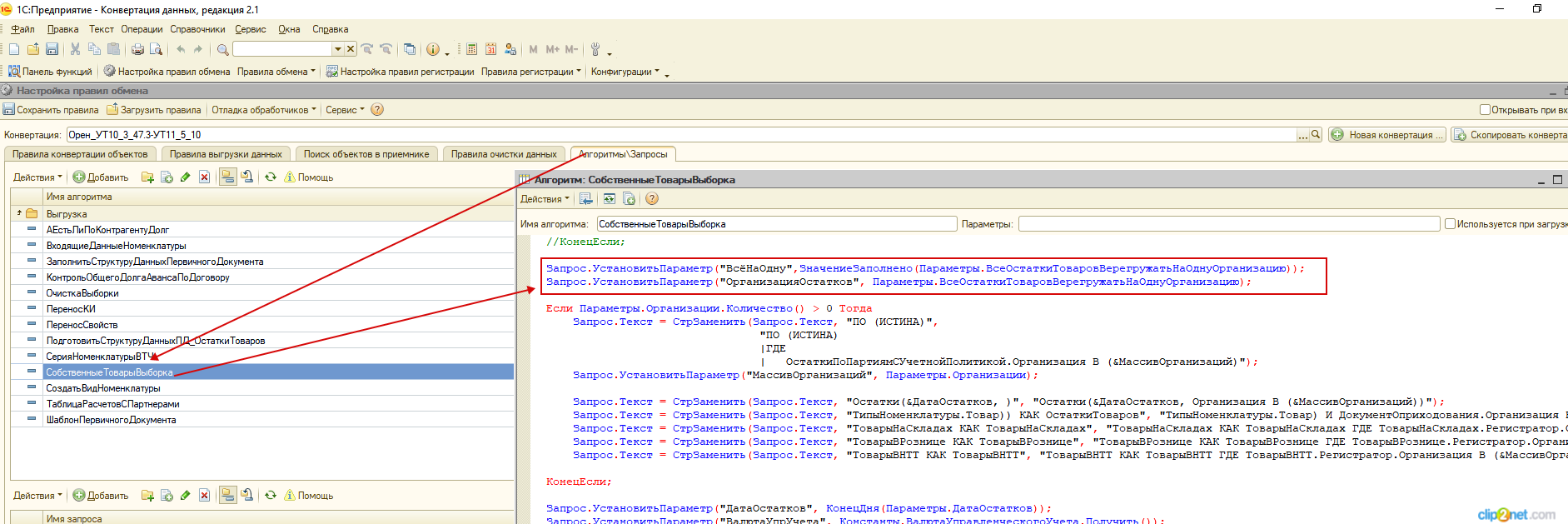Screen dimensions: 1568x524
Task: Open the 'Конфигурации' dropdown
Action: point(625,72)
